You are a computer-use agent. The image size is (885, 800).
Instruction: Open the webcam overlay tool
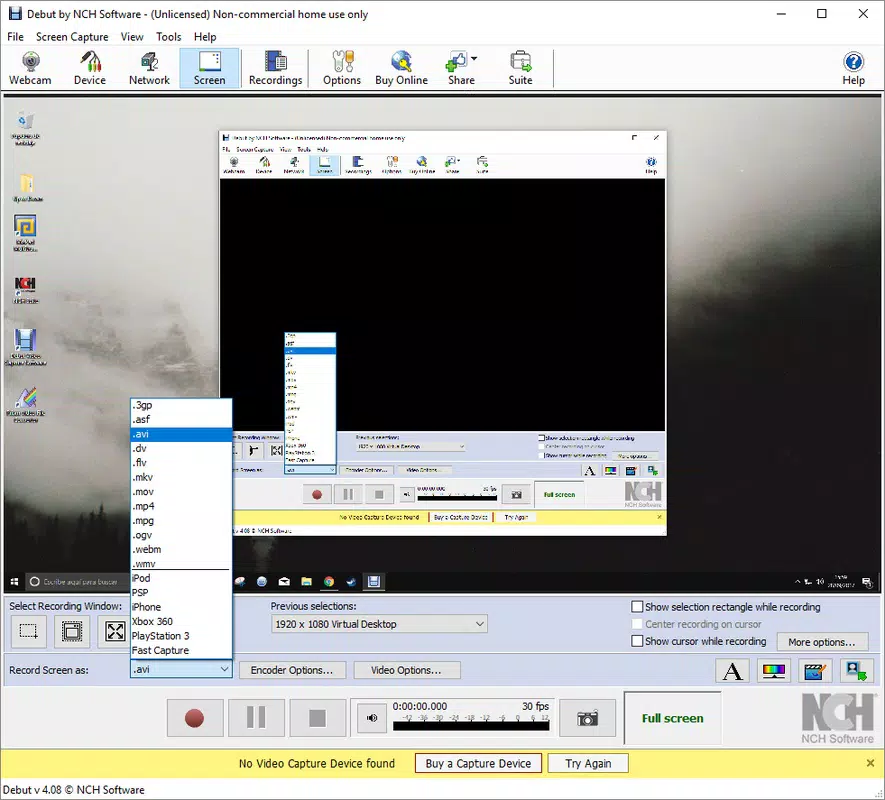coord(856,671)
